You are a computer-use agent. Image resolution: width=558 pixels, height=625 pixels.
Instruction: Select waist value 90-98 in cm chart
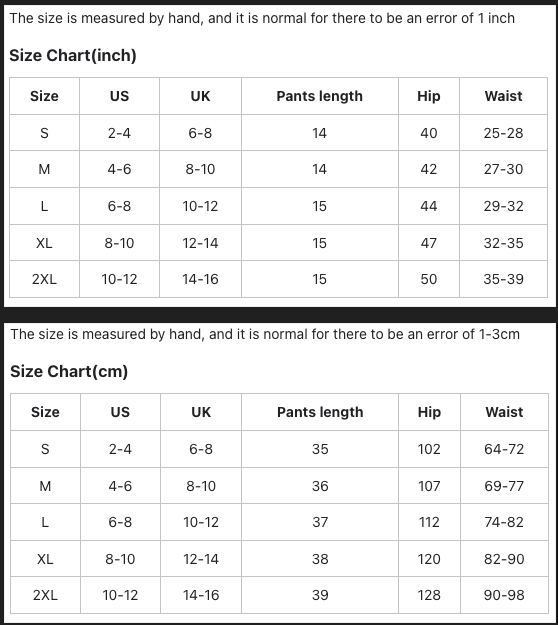coord(504,595)
